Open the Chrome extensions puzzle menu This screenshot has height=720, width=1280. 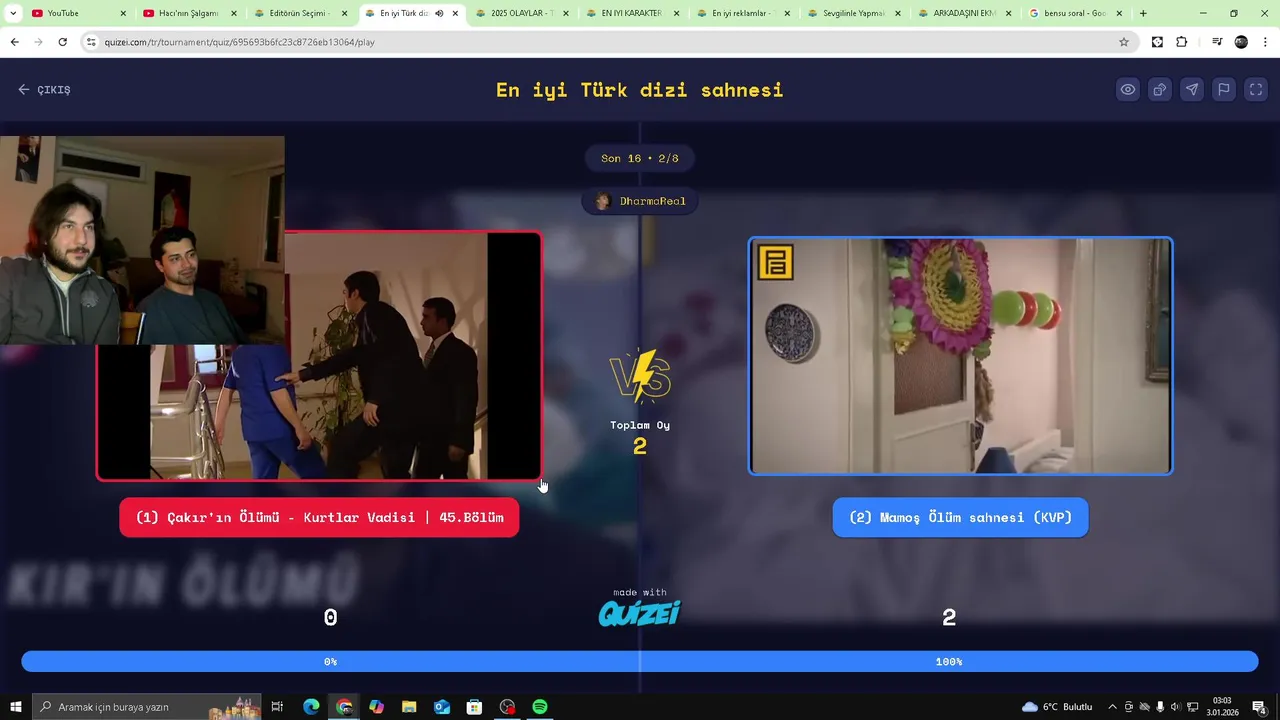point(1181,42)
